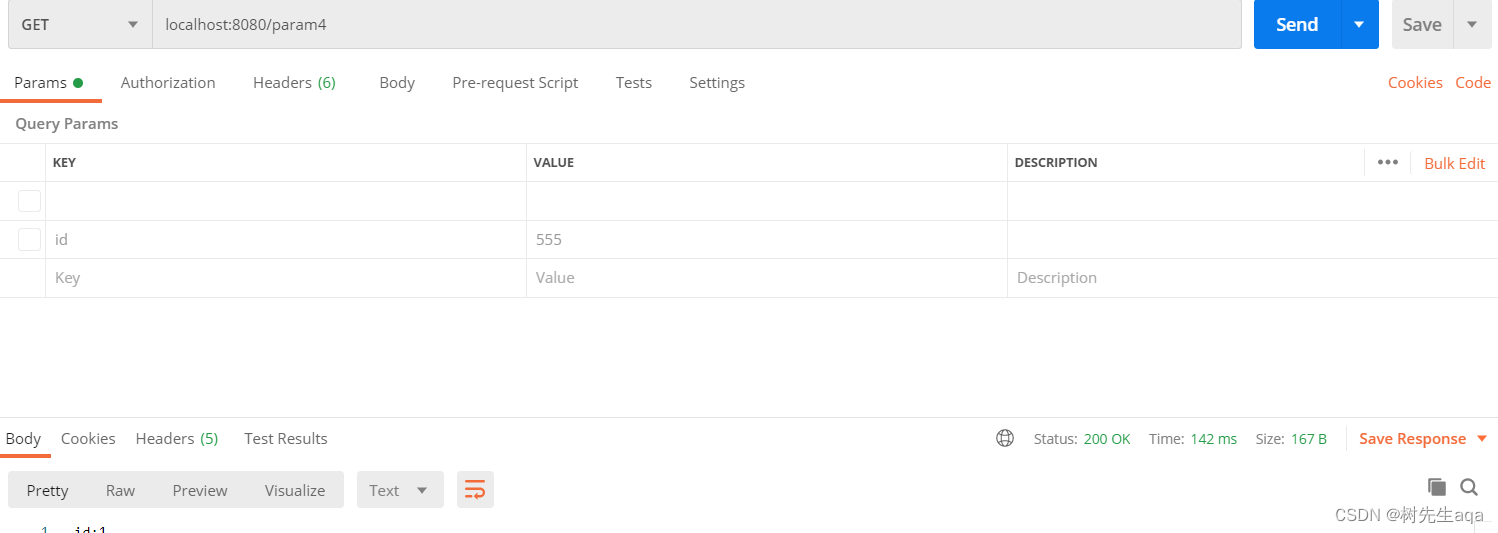Open the Text response format dropdown

400,490
